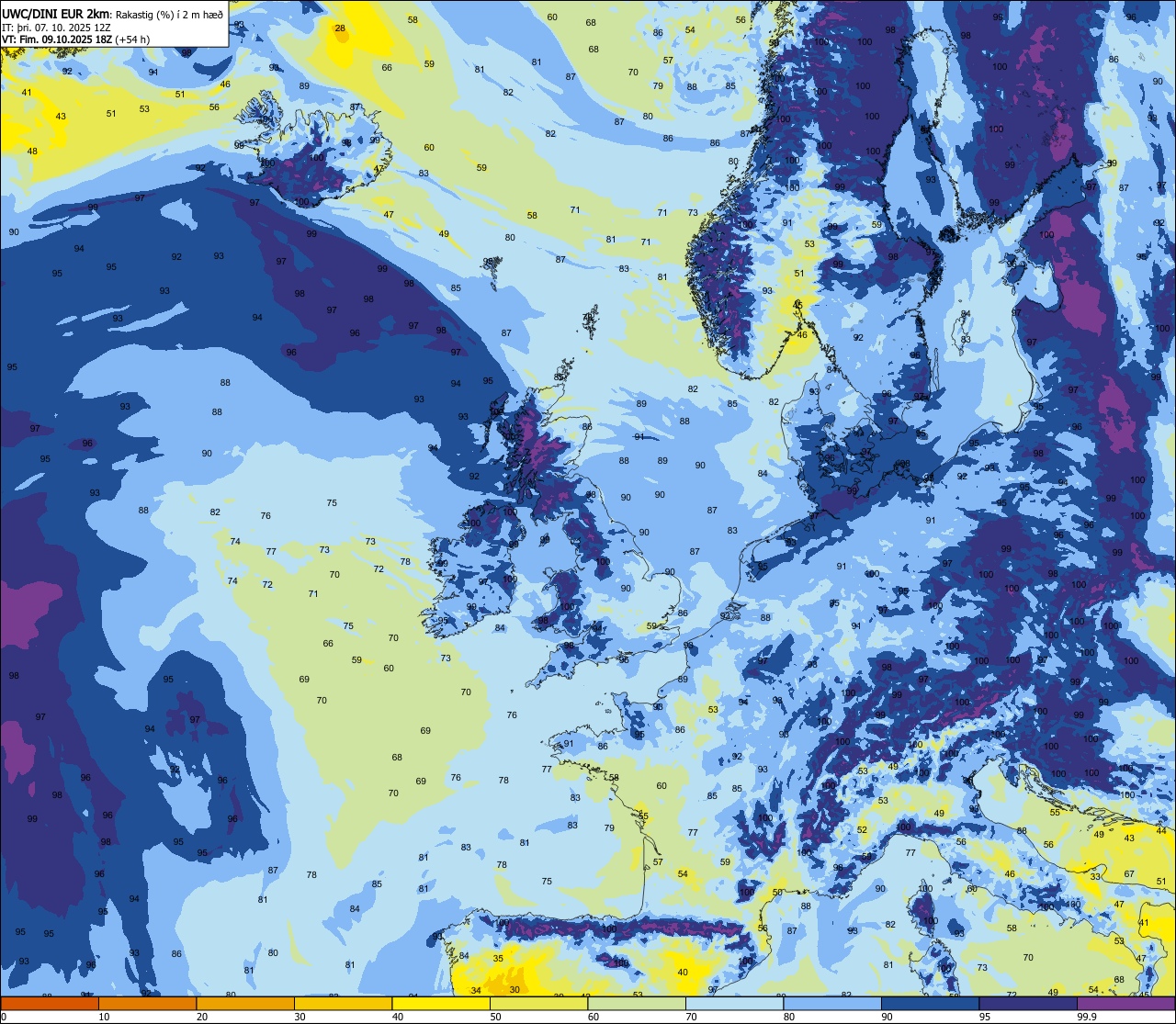Click the 60–70% light green legend swatch
1176x1024 pixels.
coord(637,1003)
